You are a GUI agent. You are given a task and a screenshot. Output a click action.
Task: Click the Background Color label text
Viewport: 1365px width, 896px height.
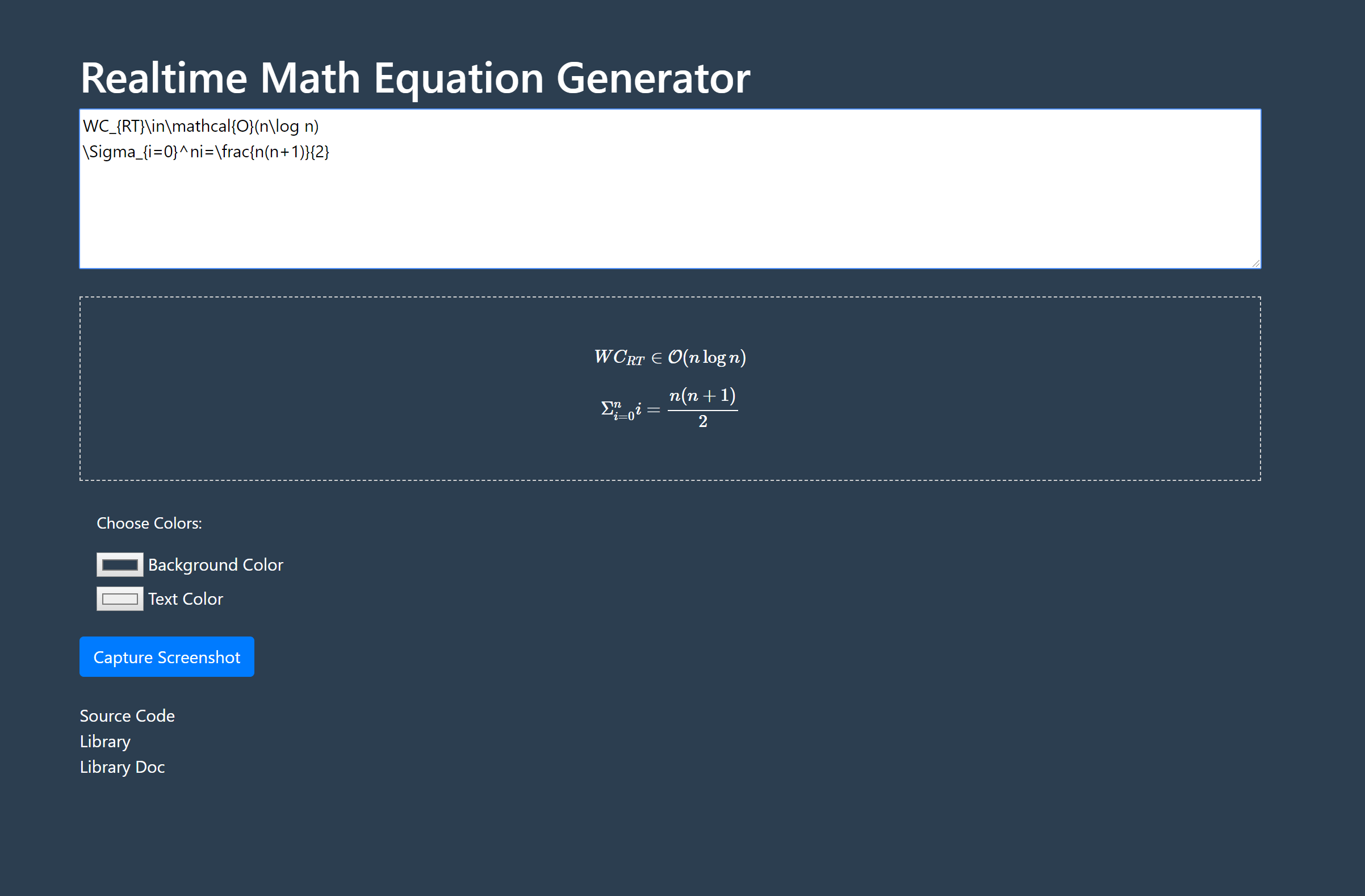(x=215, y=564)
